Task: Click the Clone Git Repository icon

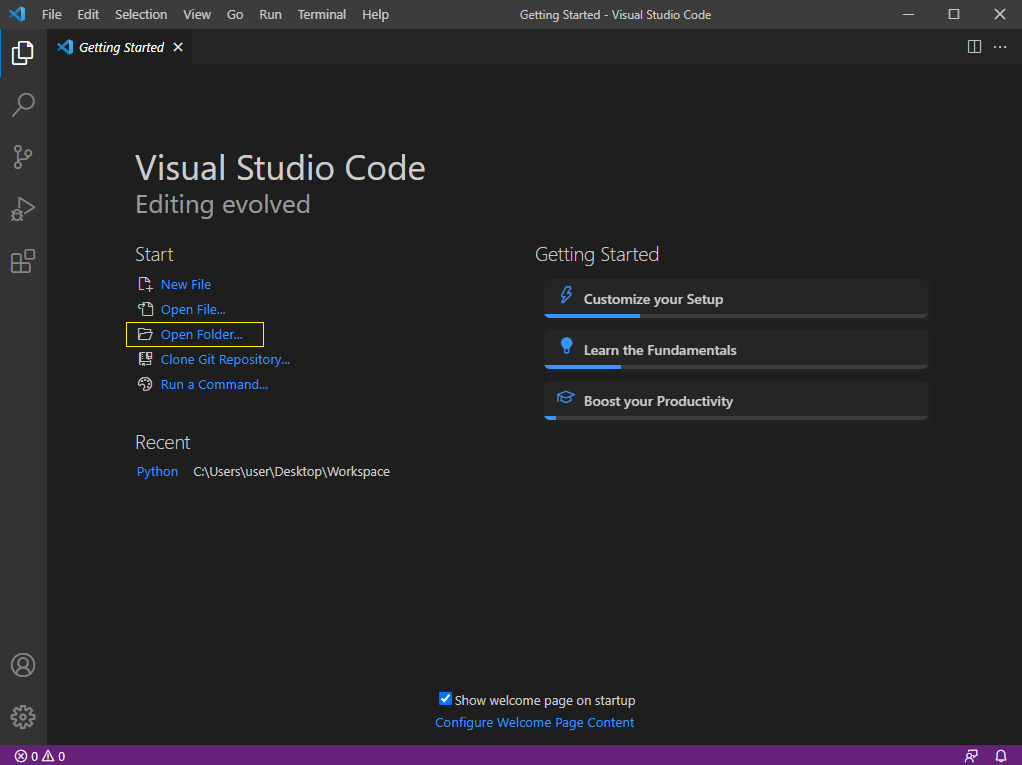Action: [145, 359]
